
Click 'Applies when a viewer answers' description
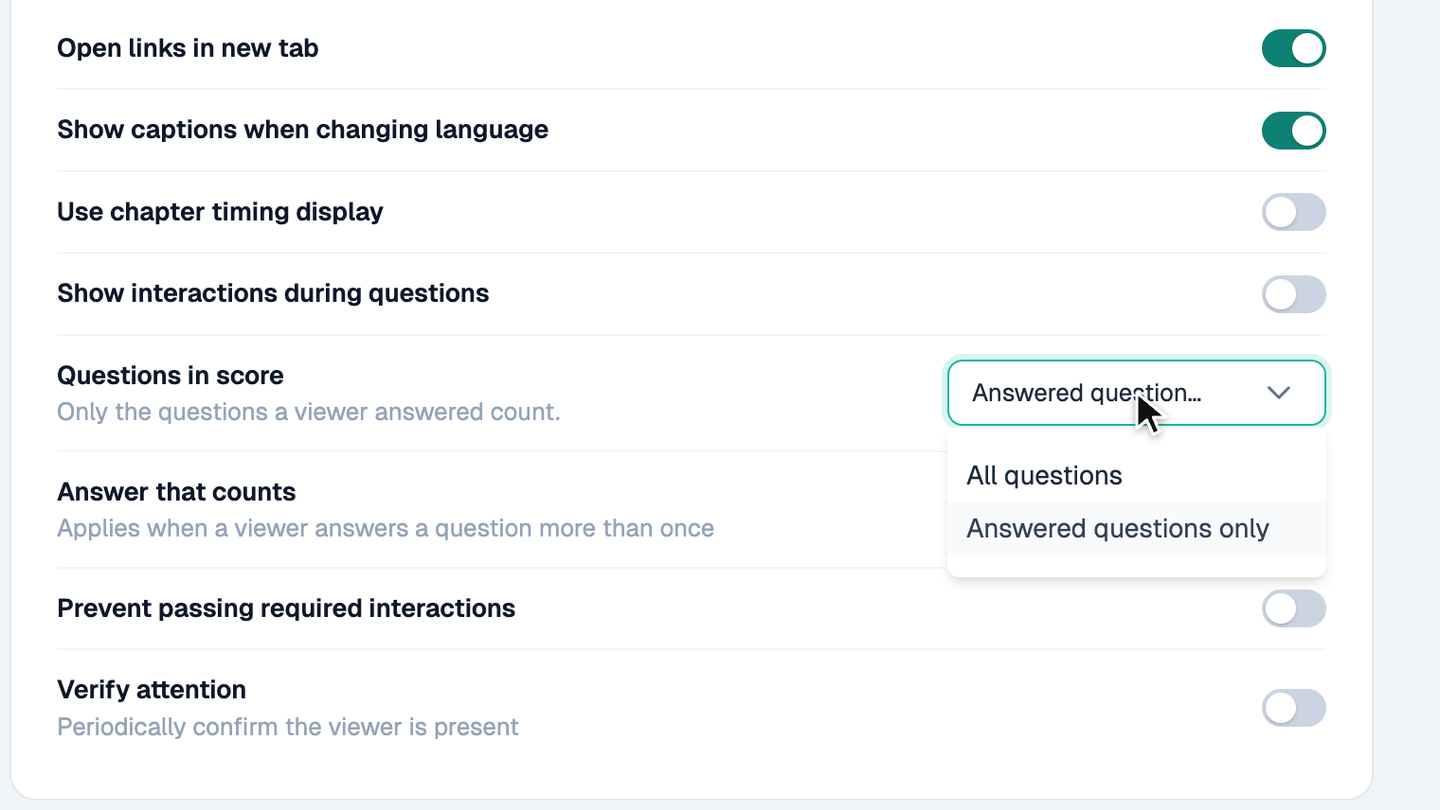385,528
